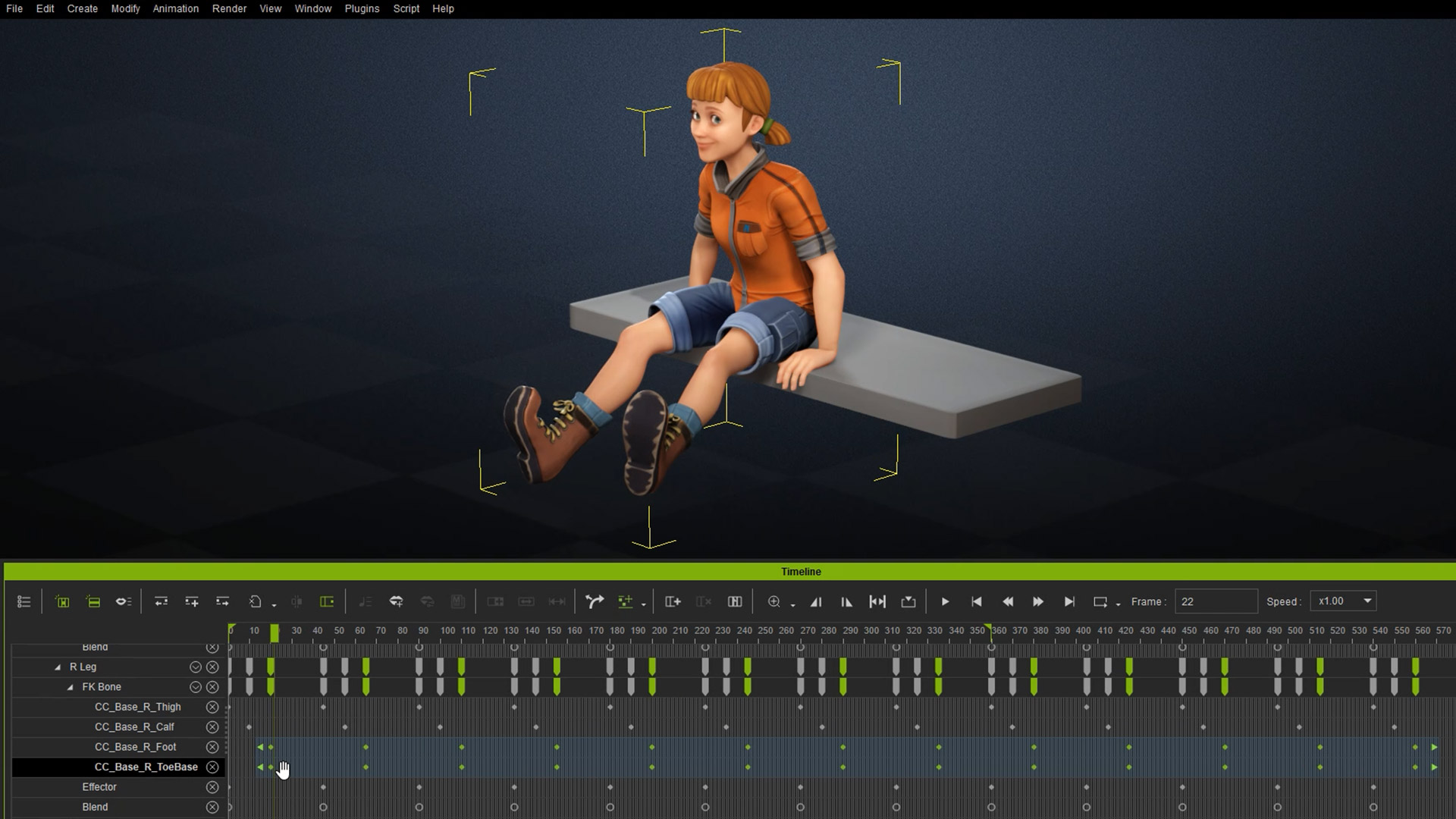The image size is (1456, 819).
Task: Click the move key arrow icon
Action: pyautogui.click(x=222, y=601)
